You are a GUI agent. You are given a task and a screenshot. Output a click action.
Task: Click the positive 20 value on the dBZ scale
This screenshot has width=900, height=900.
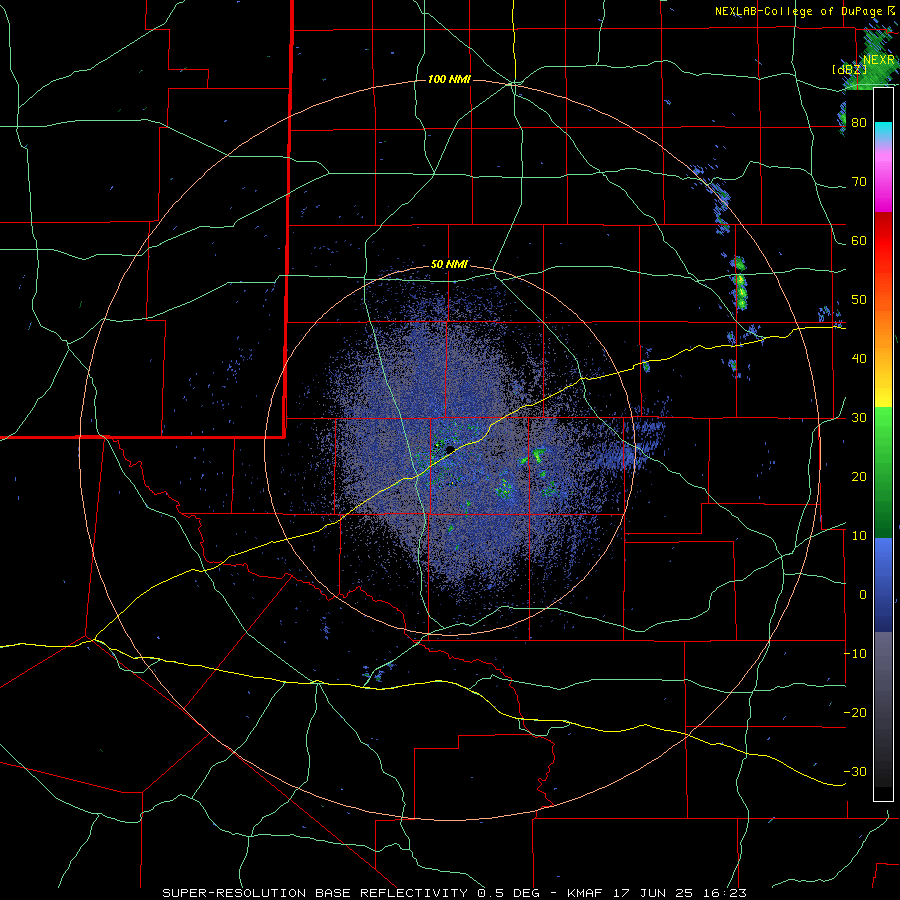[x=859, y=477]
